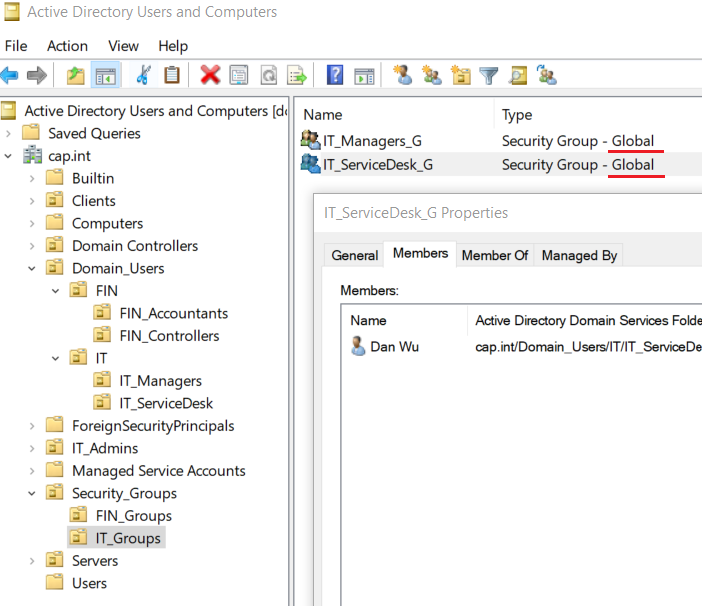The image size is (702, 606).
Task: Select FIN_Groups in the tree
Action: click(x=134, y=515)
